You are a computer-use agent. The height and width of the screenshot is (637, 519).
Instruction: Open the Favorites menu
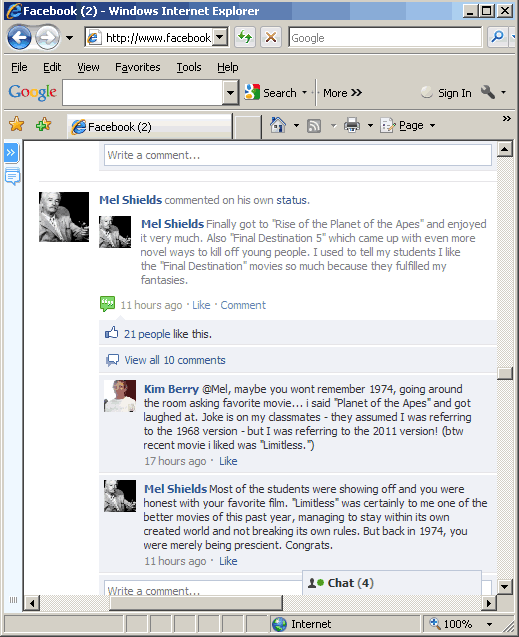pos(138,67)
